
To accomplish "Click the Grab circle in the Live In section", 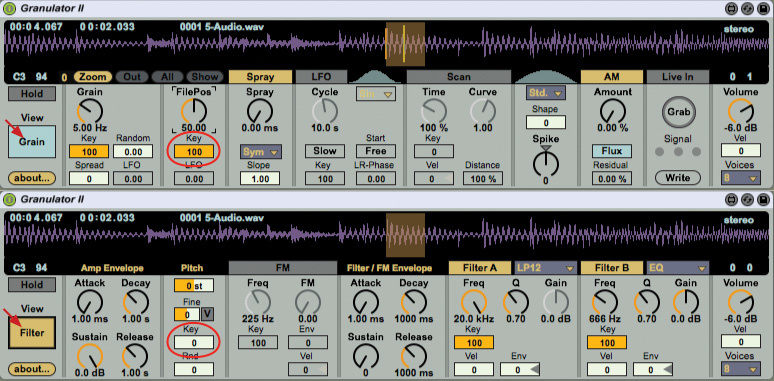I will (x=678, y=112).
